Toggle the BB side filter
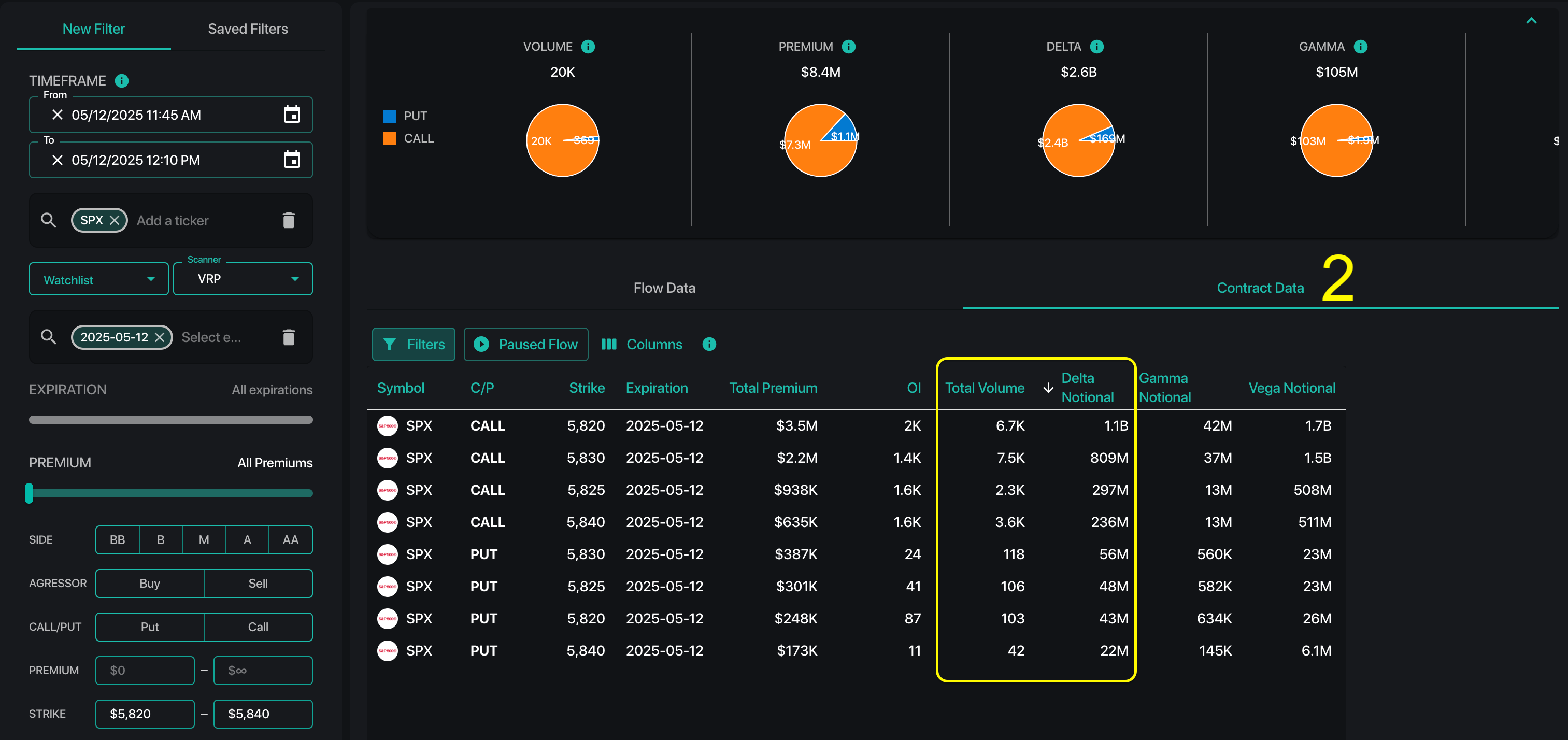This screenshot has width=1568, height=740. tap(117, 540)
